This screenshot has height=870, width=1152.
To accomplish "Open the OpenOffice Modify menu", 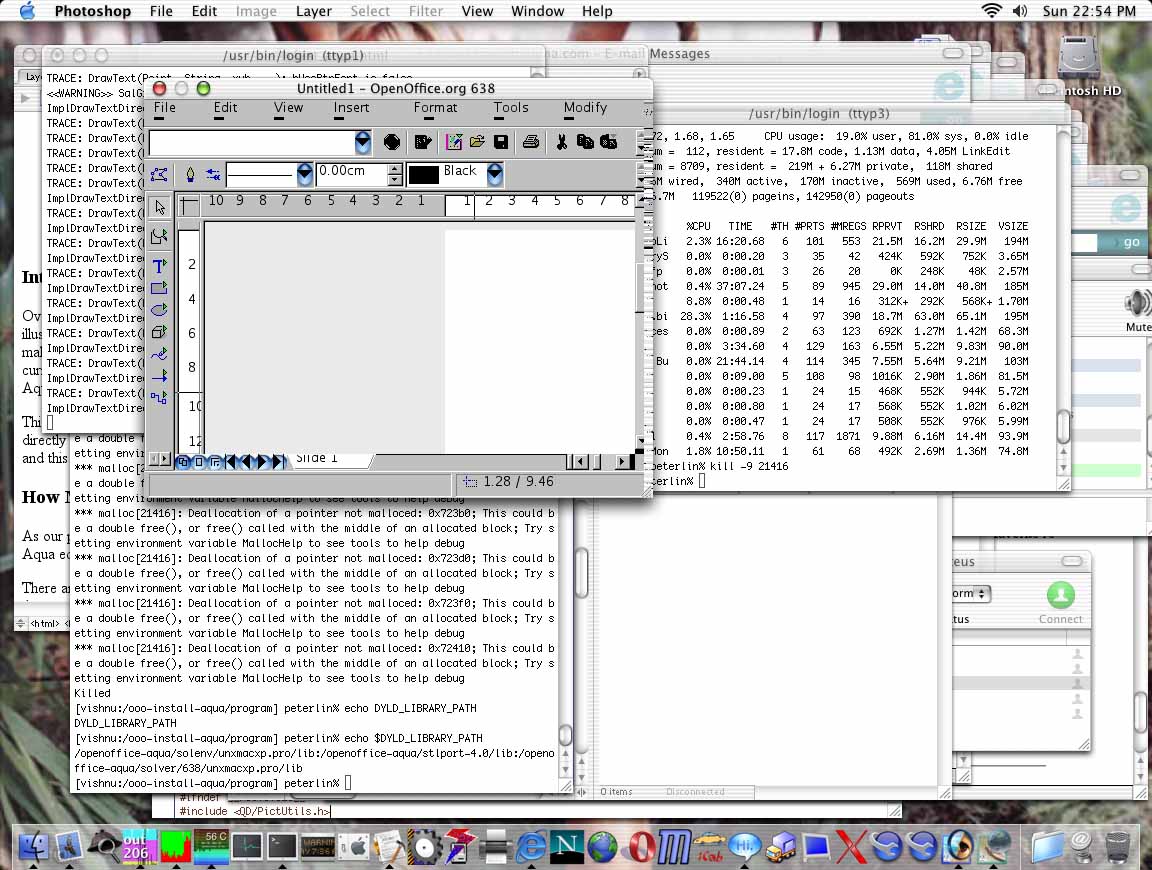I will point(586,108).
